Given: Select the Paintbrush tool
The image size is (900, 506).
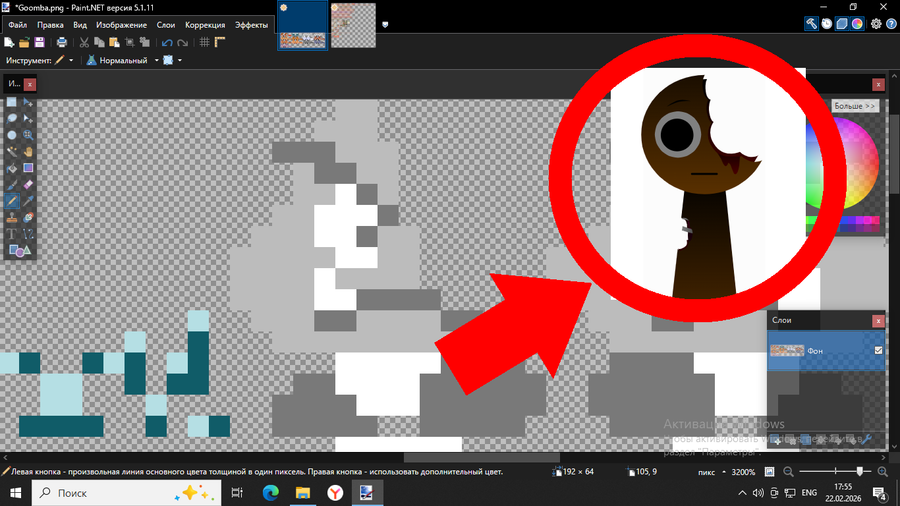Looking at the screenshot, I should [x=11, y=185].
